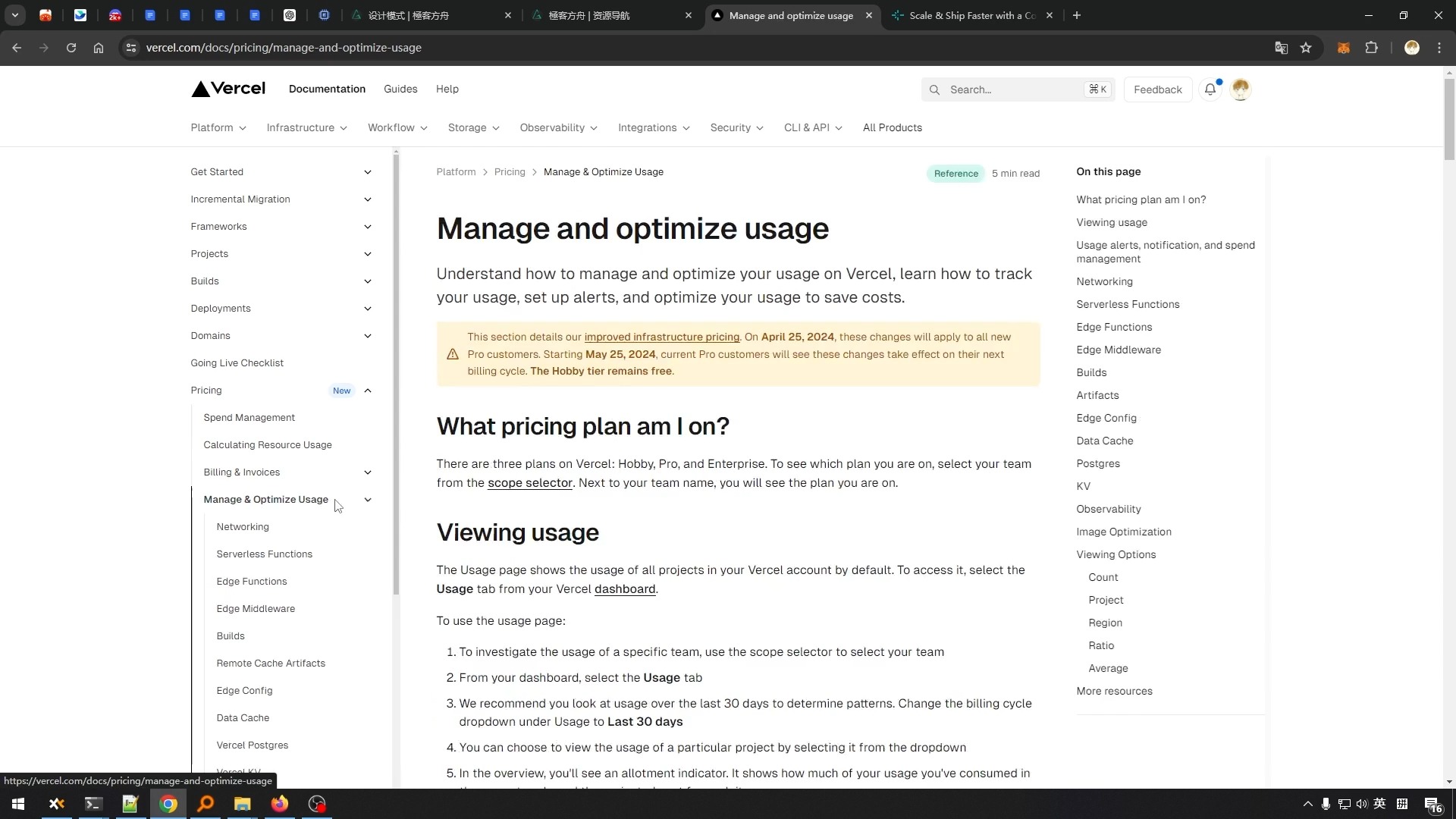Open the Windows notification center
1456x819 pixels.
[1432, 804]
